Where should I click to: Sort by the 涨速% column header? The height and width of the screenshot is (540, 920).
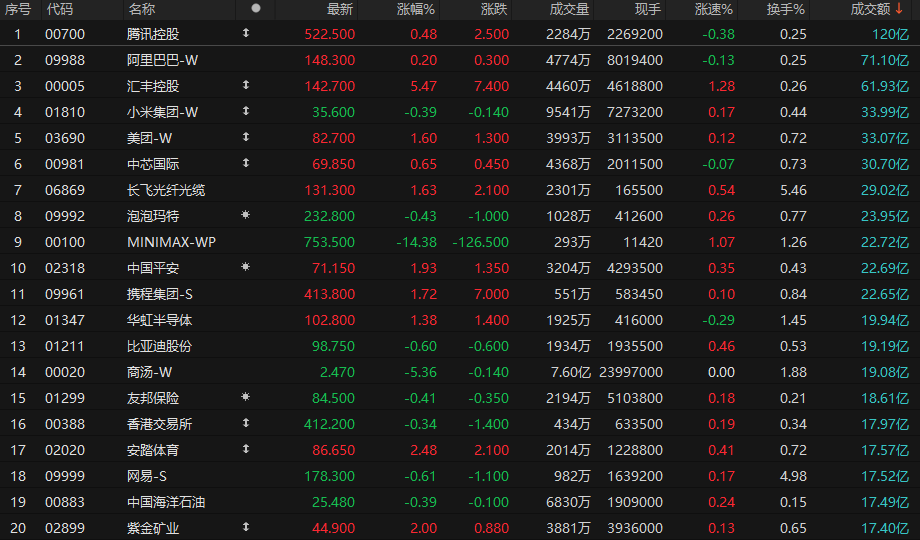coord(713,9)
